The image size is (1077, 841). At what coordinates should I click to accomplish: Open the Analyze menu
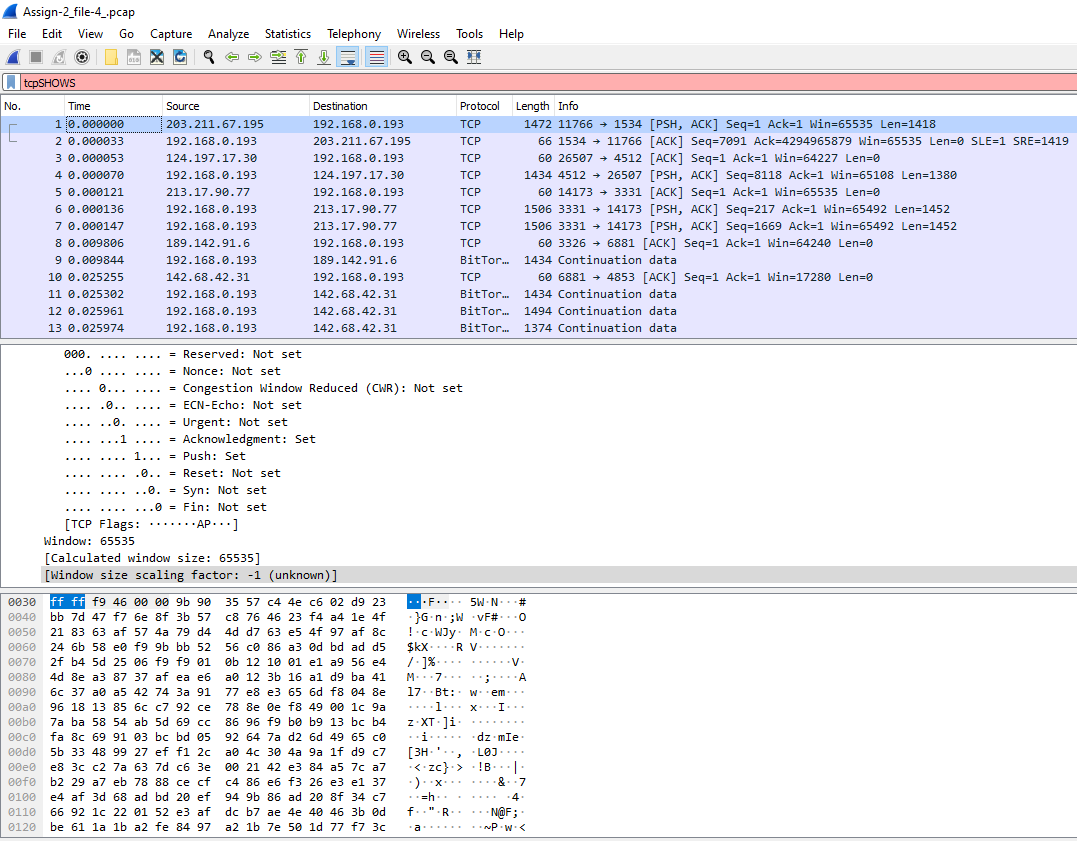pyautogui.click(x=229, y=33)
